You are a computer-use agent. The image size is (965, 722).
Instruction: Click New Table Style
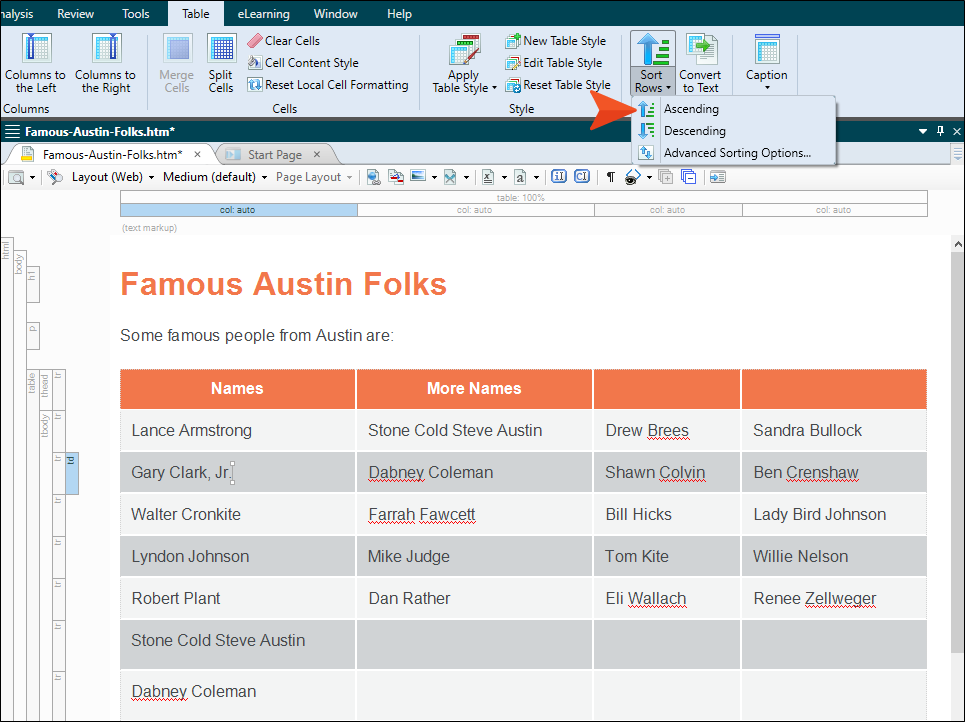click(x=556, y=41)
